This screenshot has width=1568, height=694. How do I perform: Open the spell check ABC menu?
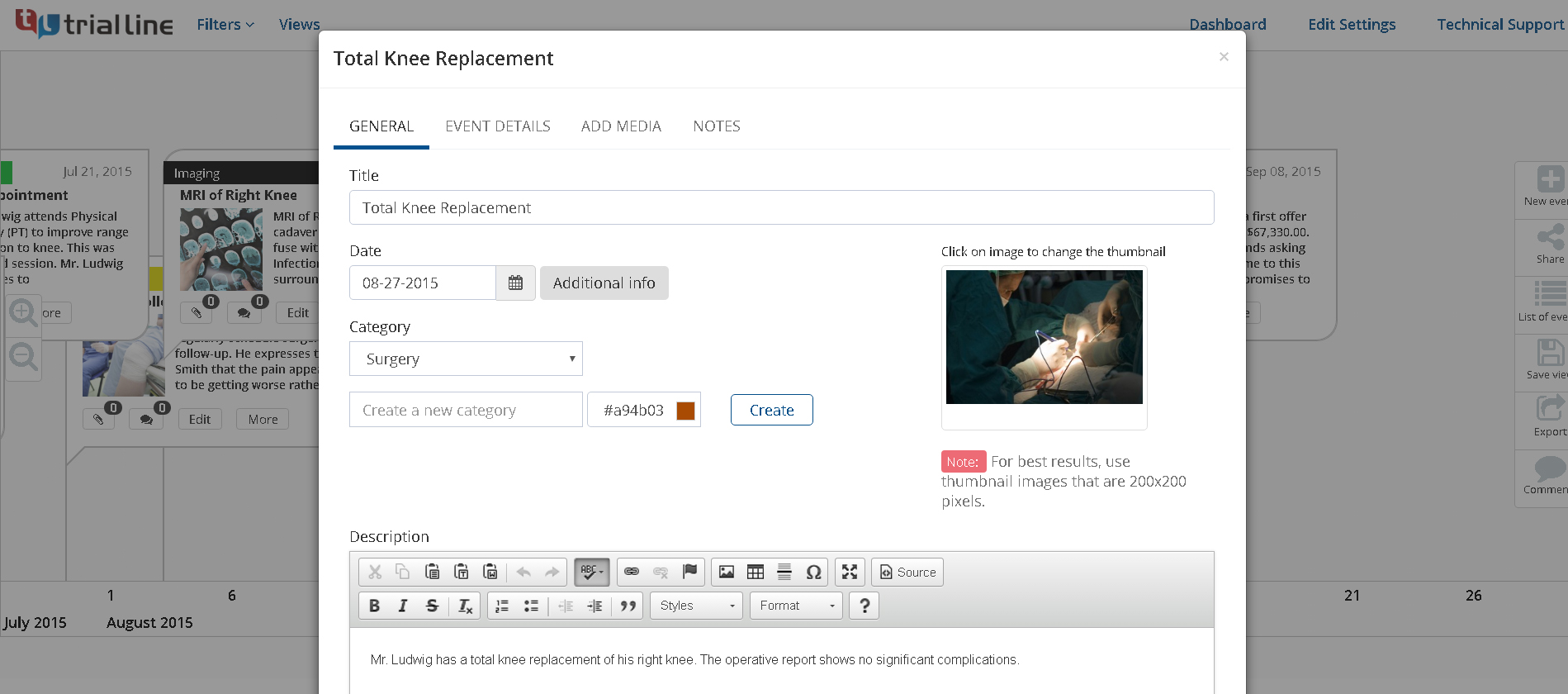[x=592, y=572]
